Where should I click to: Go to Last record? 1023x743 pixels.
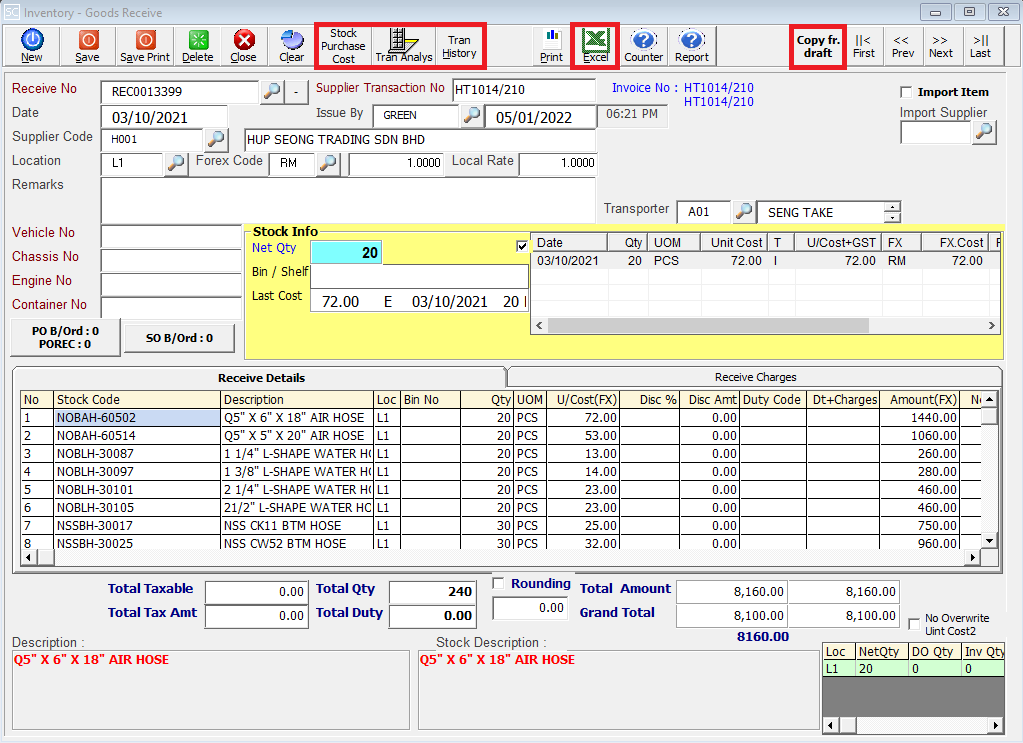[980, 46]
